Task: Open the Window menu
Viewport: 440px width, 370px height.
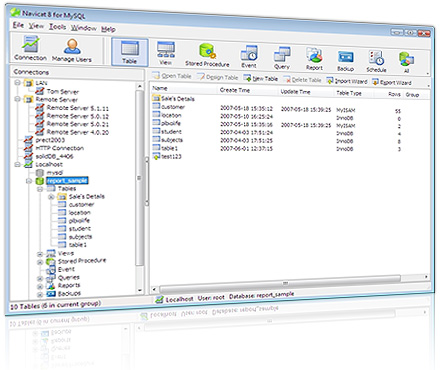Action: click(84, 28)
